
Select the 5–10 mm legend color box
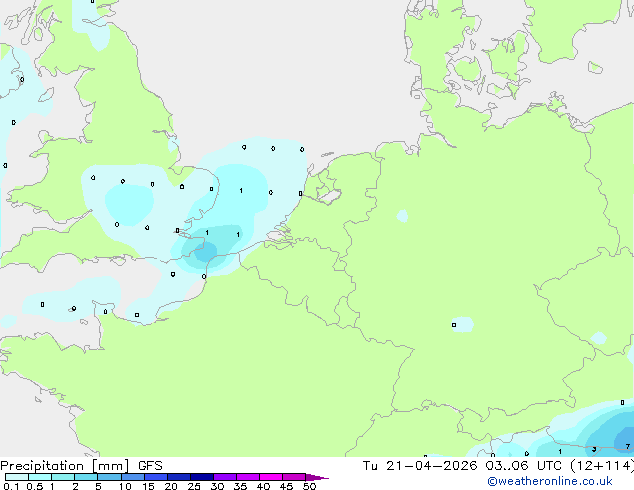109,477
